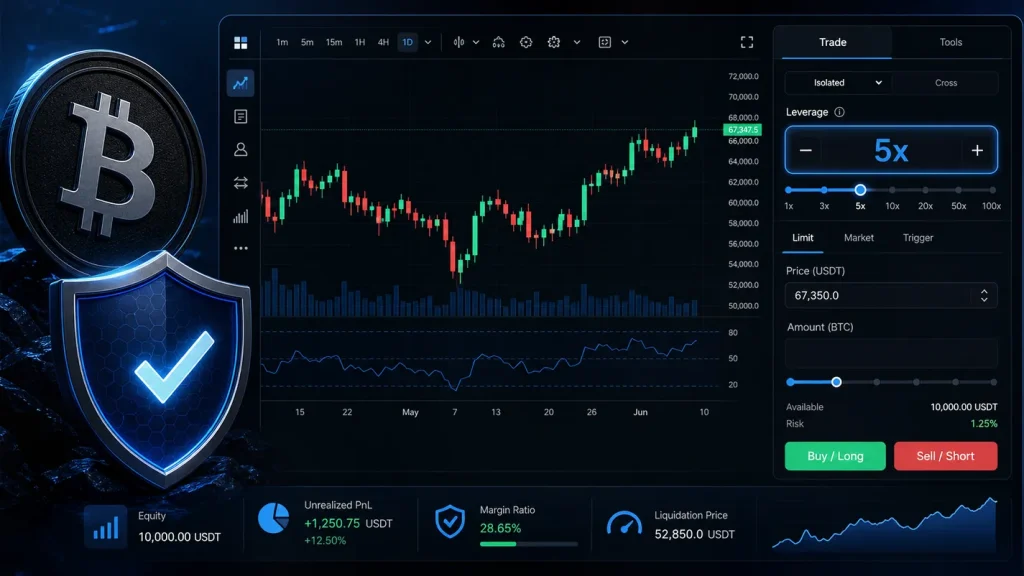This screenshot has height=576, width=1024.
Task: Switch margin mode to Cross
Action: coord(946,83)
